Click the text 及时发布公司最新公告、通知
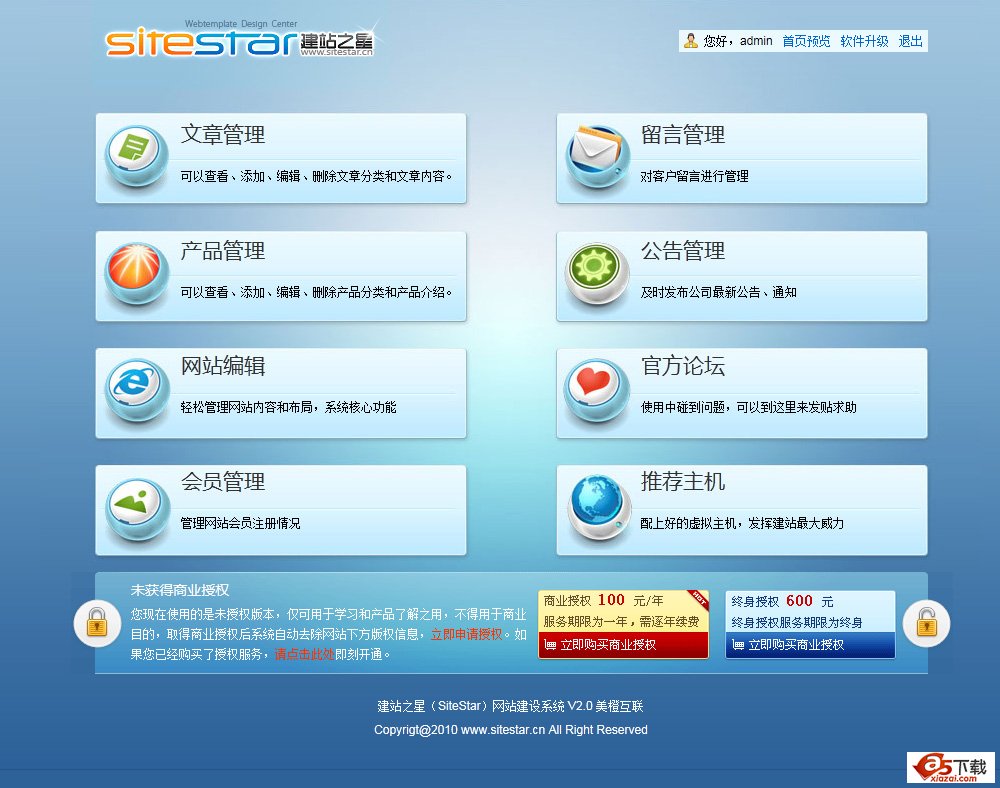Viewport: 1000px width, 788px height. 719,293
